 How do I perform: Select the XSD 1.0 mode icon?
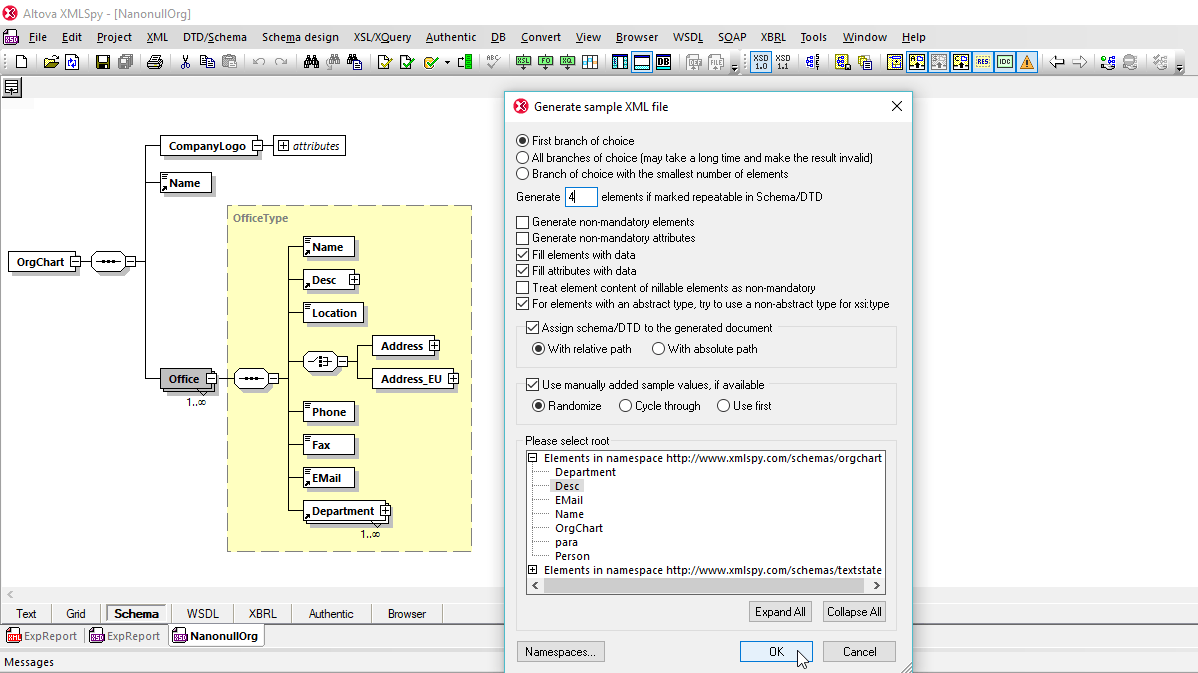[x=761, y=62]
